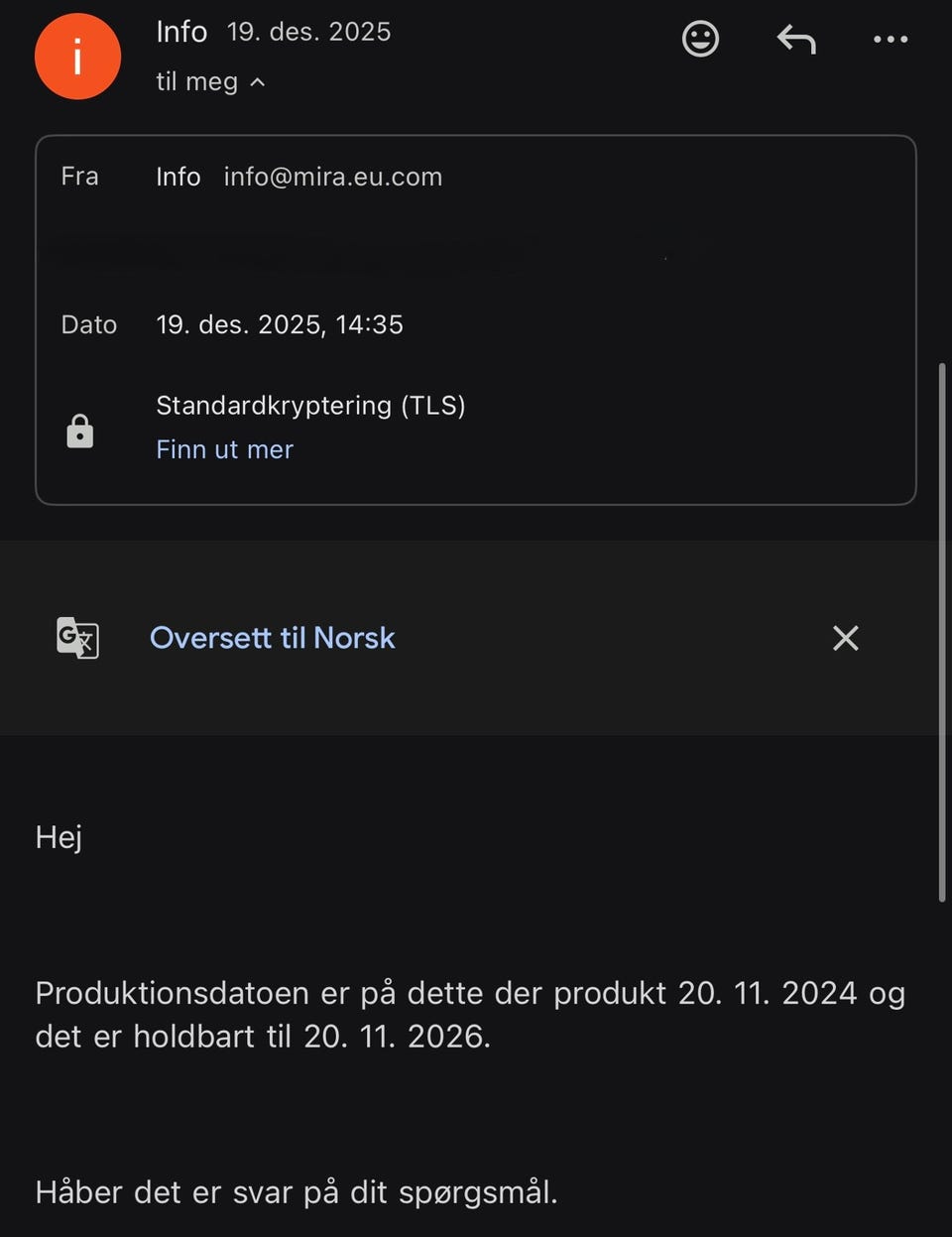Click the vertical scrollbar on the right

(x=941, y=632)
